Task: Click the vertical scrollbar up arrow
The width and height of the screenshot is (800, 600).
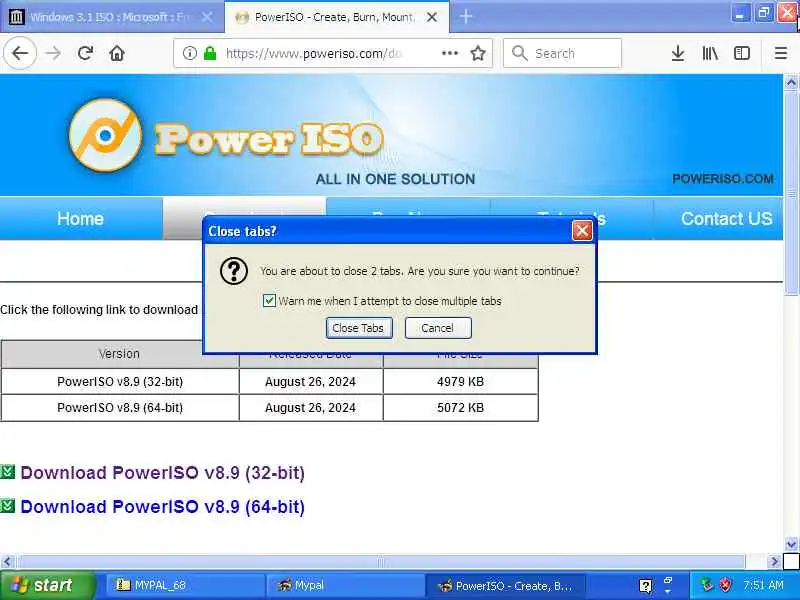Action: coord(791,82)
